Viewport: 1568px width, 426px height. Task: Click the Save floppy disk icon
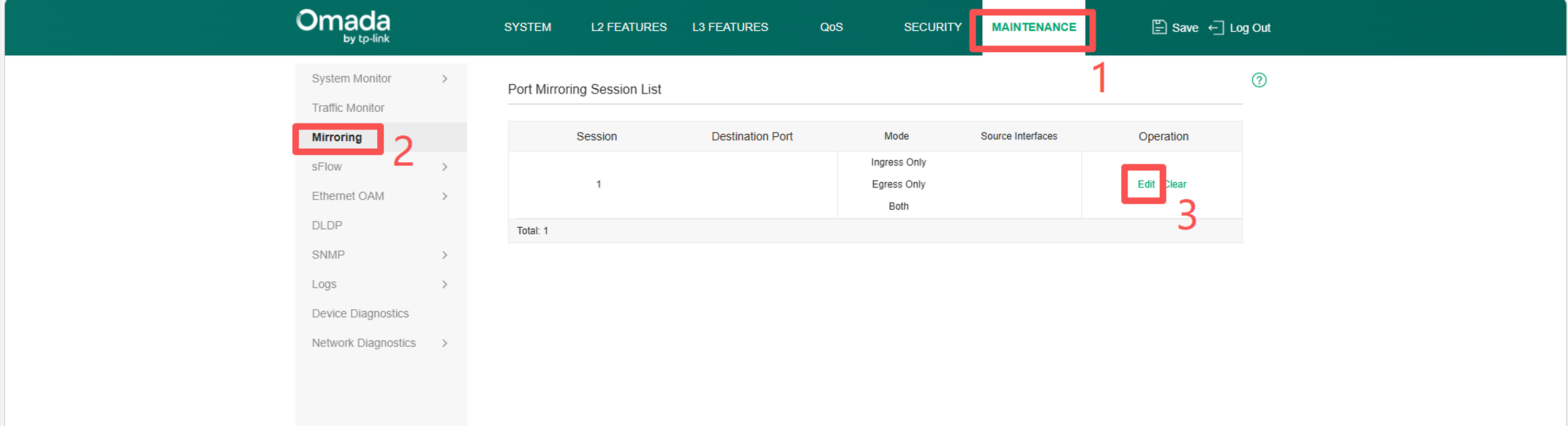(1159, 27)
